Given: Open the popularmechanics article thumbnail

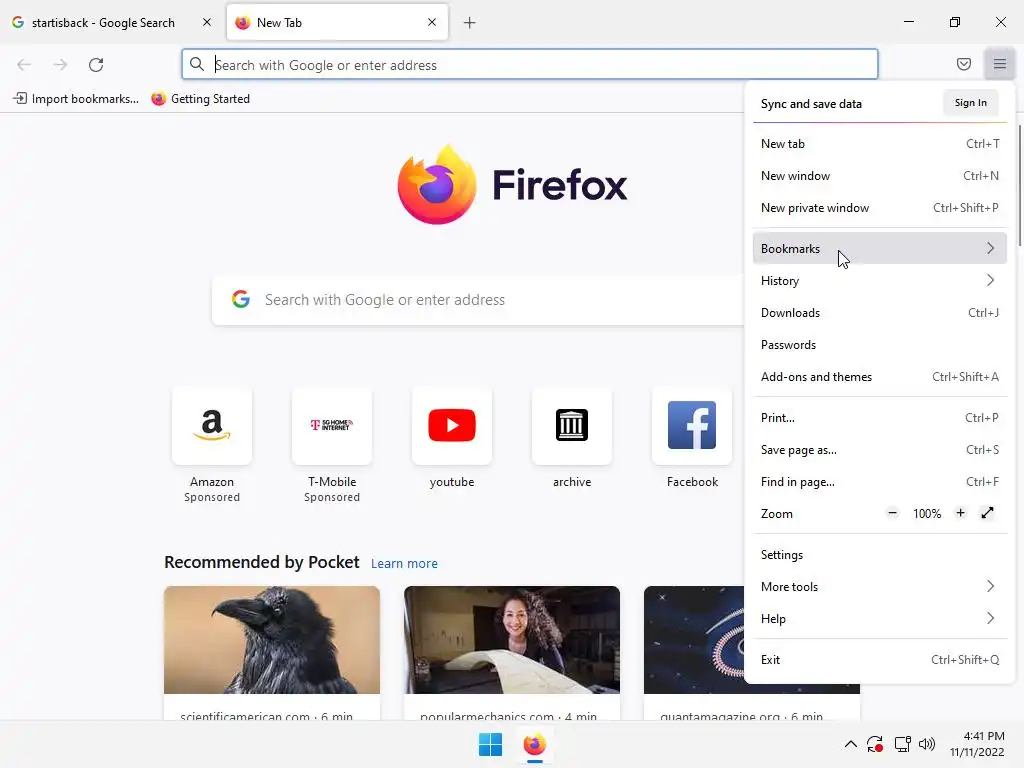Looking at the screenshot, I should 512,639.
